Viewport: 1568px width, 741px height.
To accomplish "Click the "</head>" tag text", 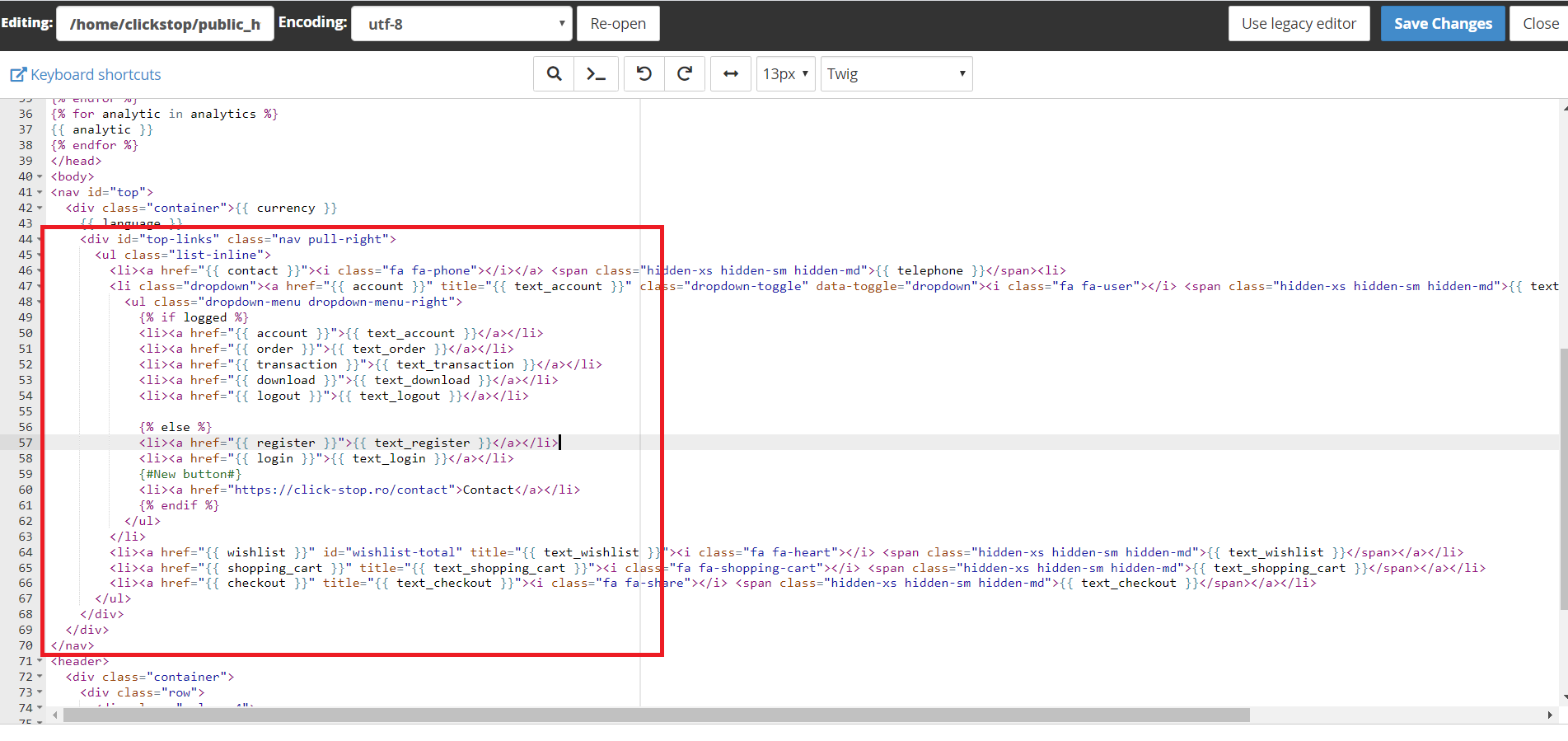I will (77, 161).
